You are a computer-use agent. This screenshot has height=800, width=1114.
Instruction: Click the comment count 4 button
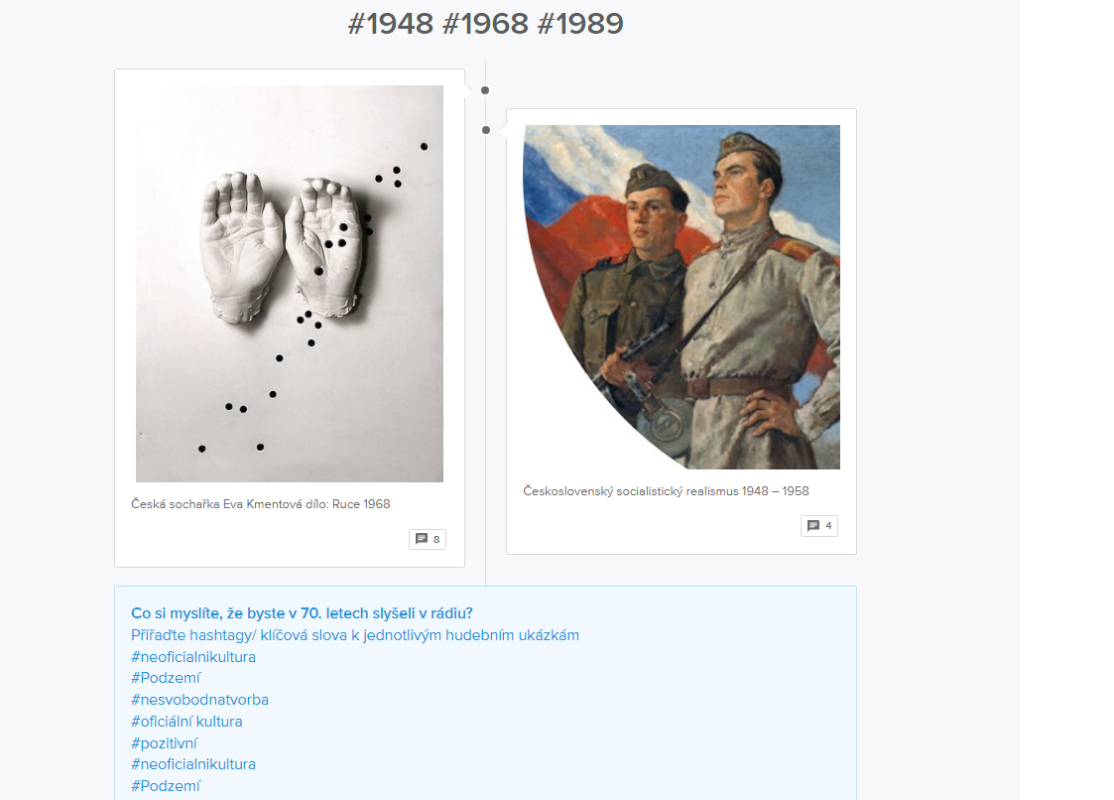[819, 526]
